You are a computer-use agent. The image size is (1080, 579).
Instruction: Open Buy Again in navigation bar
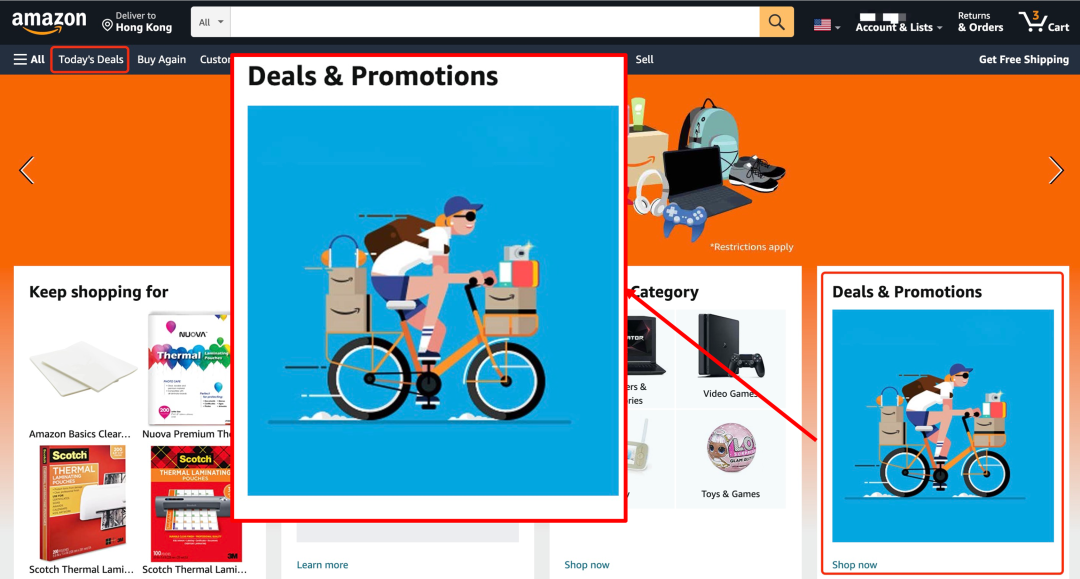coord(161,59)
